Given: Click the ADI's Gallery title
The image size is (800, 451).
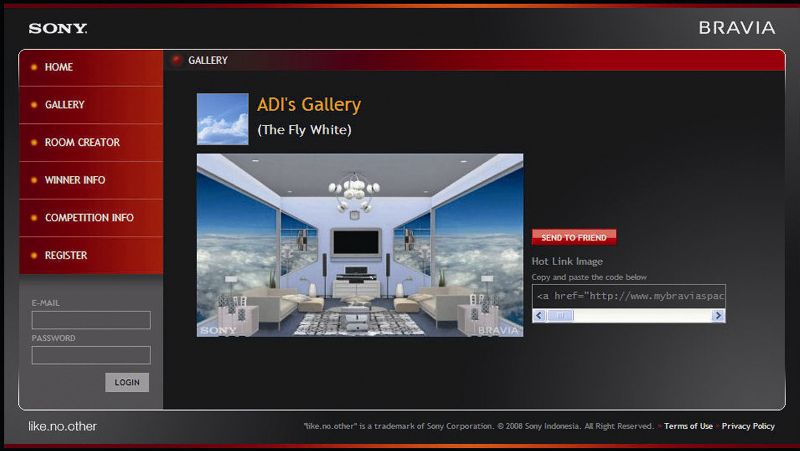Looking at the screenshot, I should [x=309, y=105].
